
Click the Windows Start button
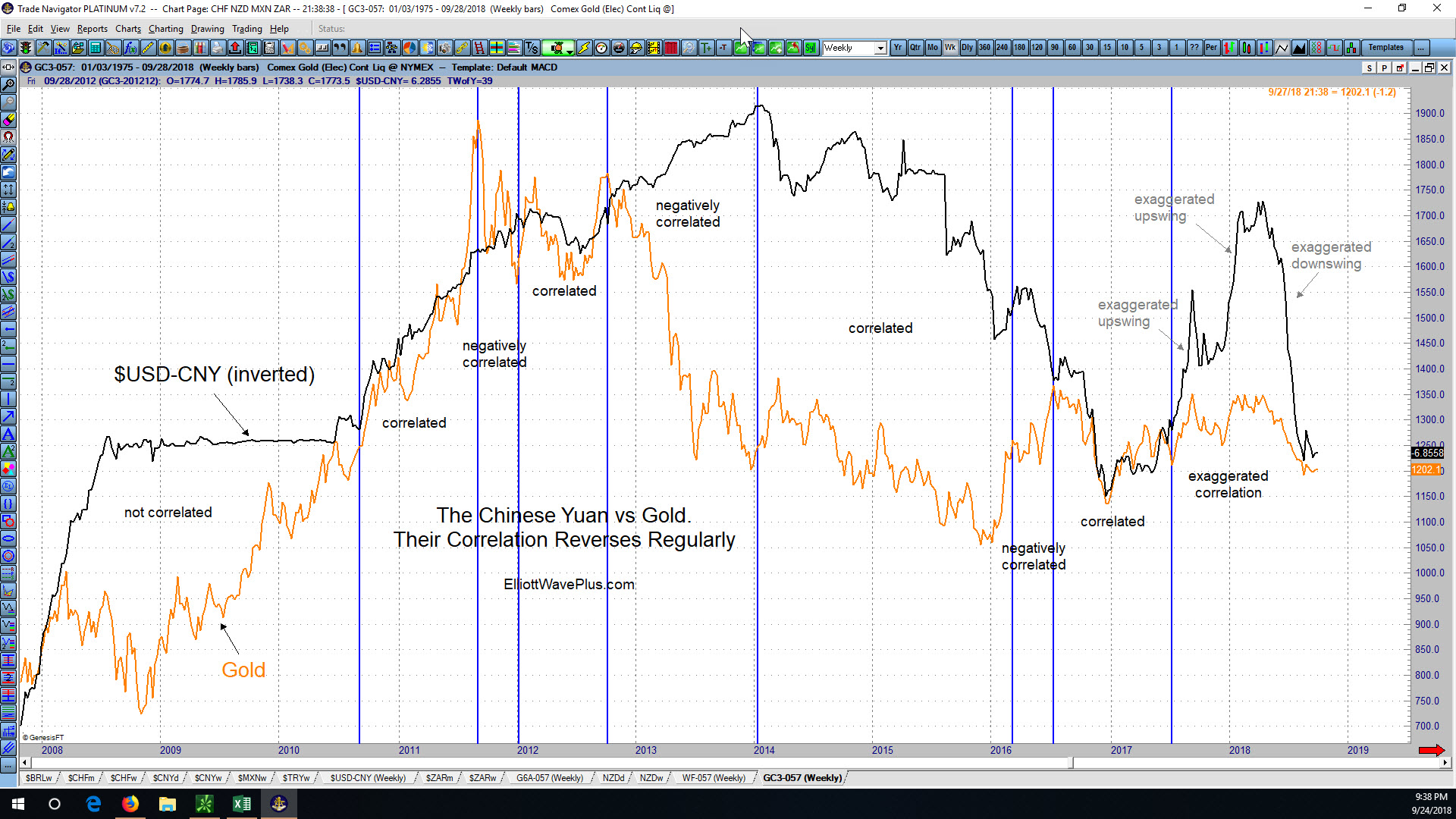tap(18, 804)
